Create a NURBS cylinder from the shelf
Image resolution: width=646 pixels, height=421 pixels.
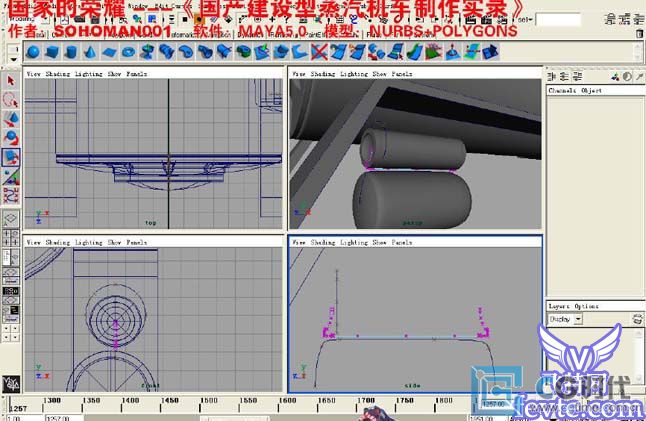point(71,52)
